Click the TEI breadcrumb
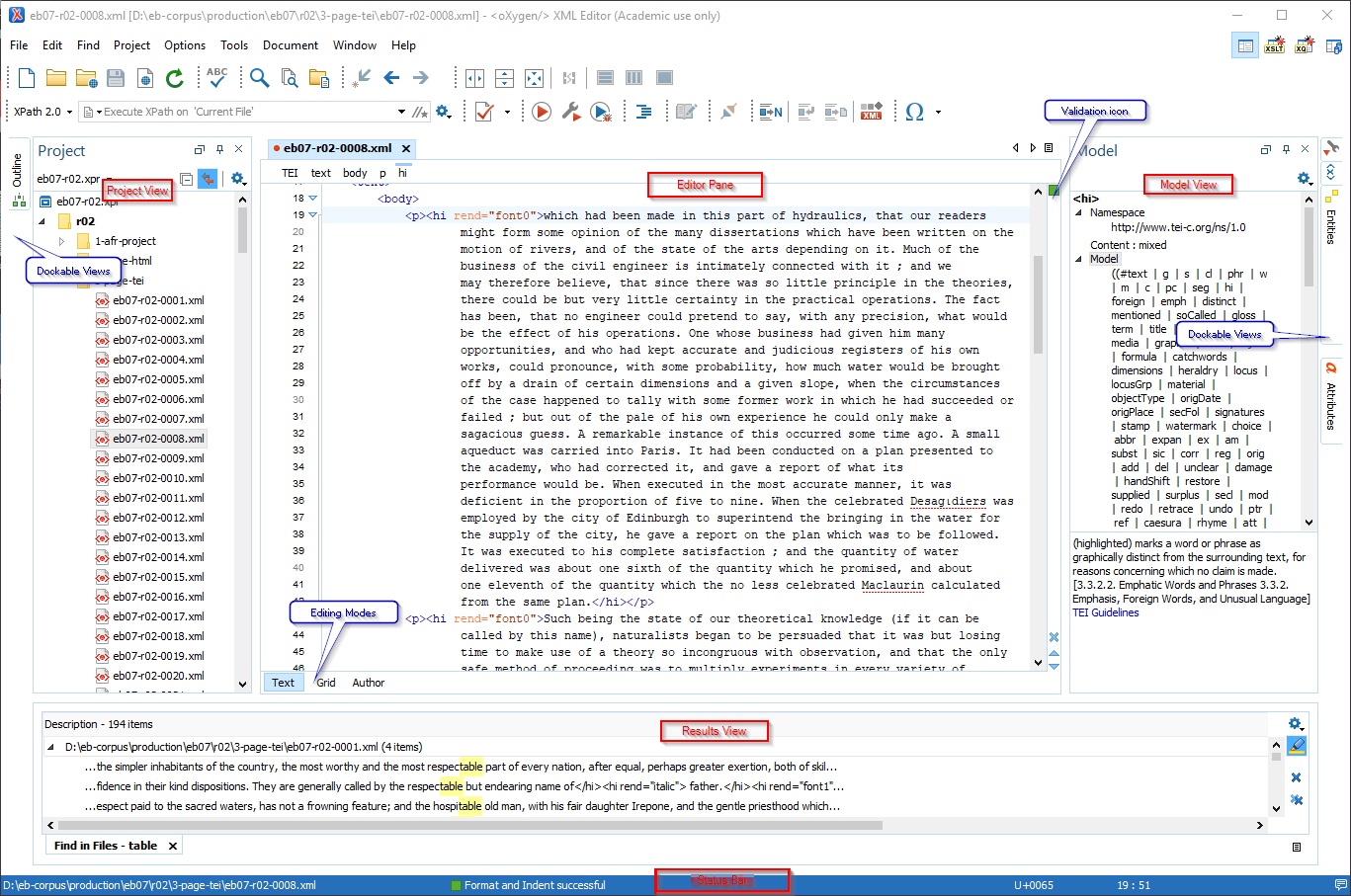 (290, 173)
